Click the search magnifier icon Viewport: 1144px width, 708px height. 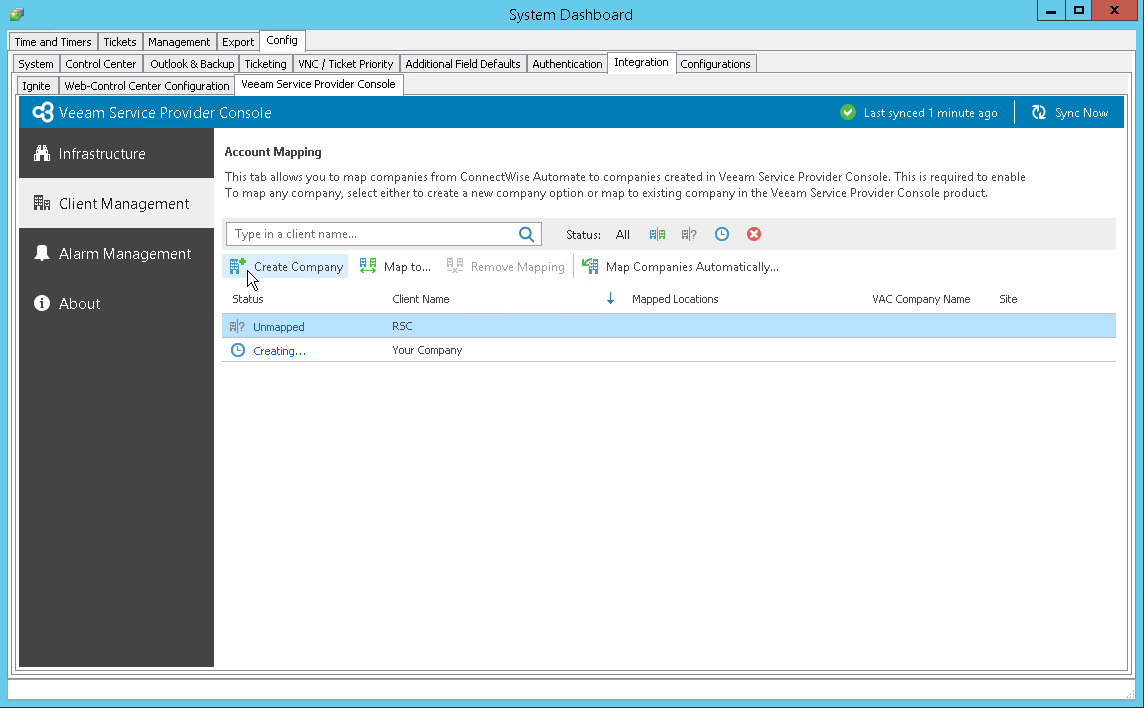(526, 234)
